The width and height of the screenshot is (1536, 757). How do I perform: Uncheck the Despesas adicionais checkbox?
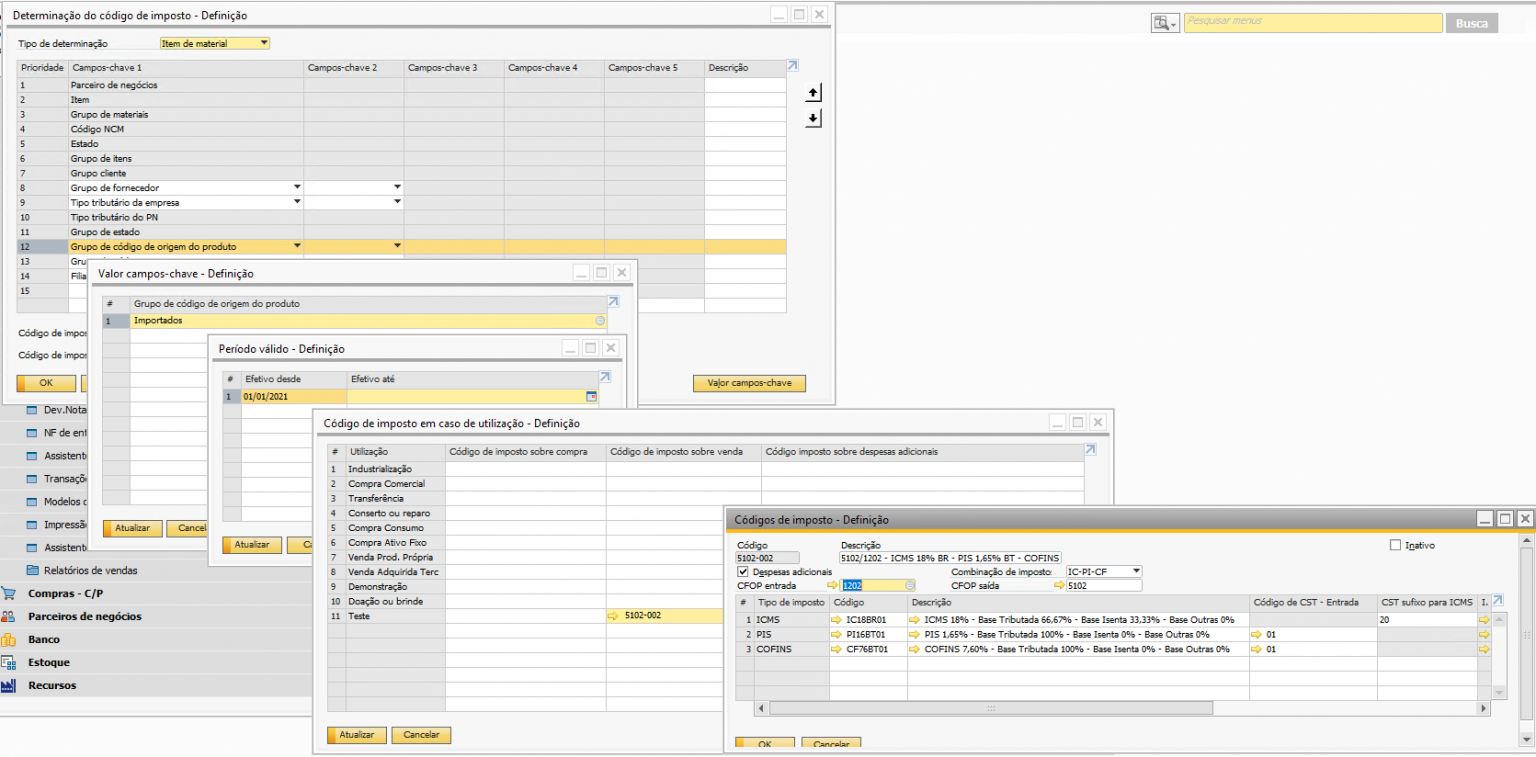click(x=743, y=572)
